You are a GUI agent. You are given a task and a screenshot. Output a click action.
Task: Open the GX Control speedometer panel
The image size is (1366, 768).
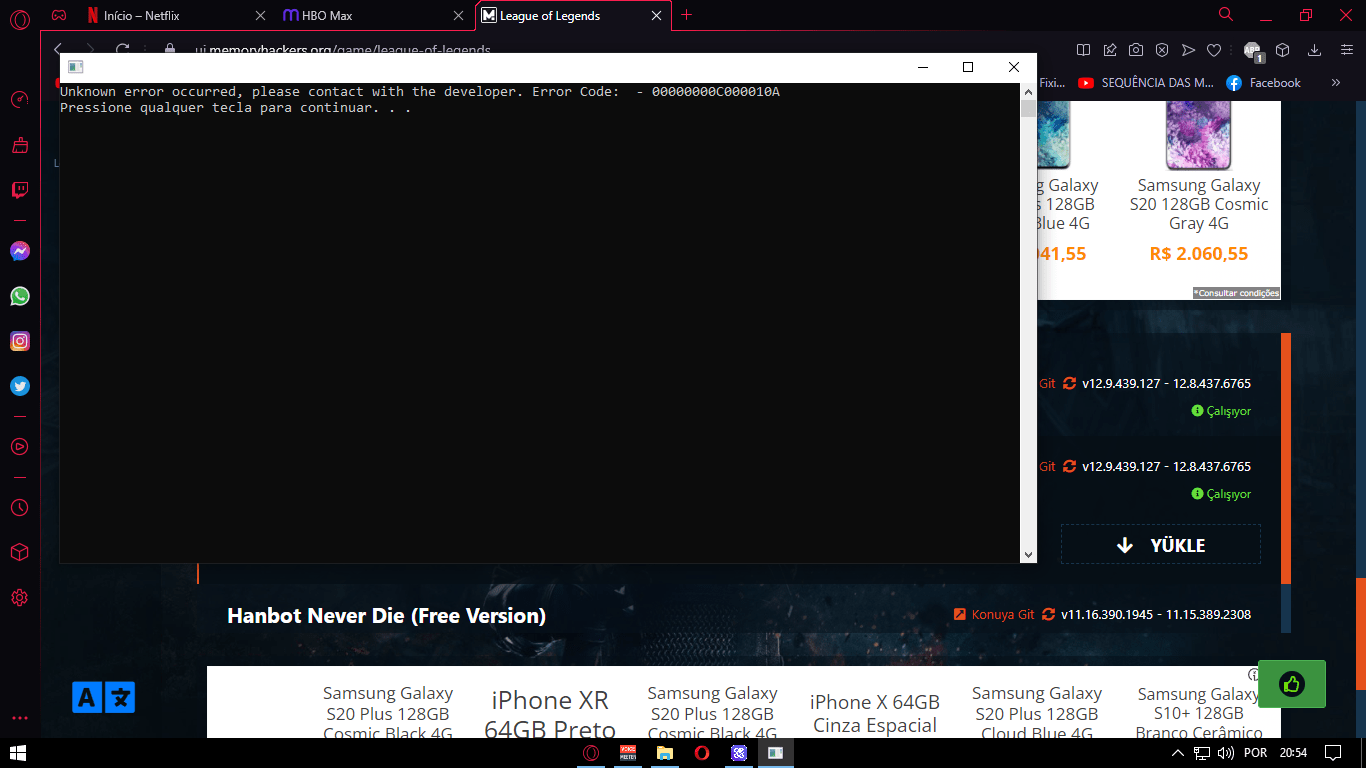click(x=20, y=100)
